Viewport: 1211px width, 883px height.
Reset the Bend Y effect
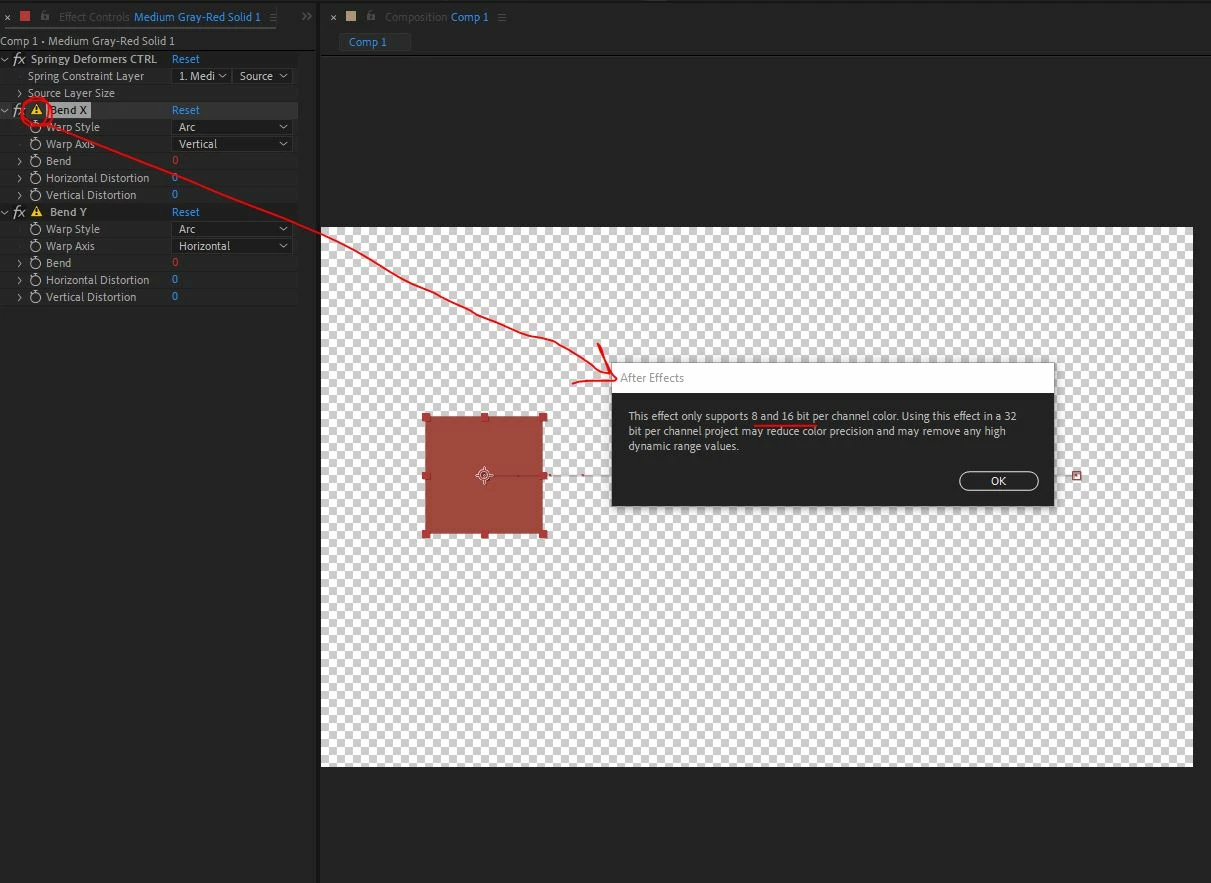[x=186, y=212]
